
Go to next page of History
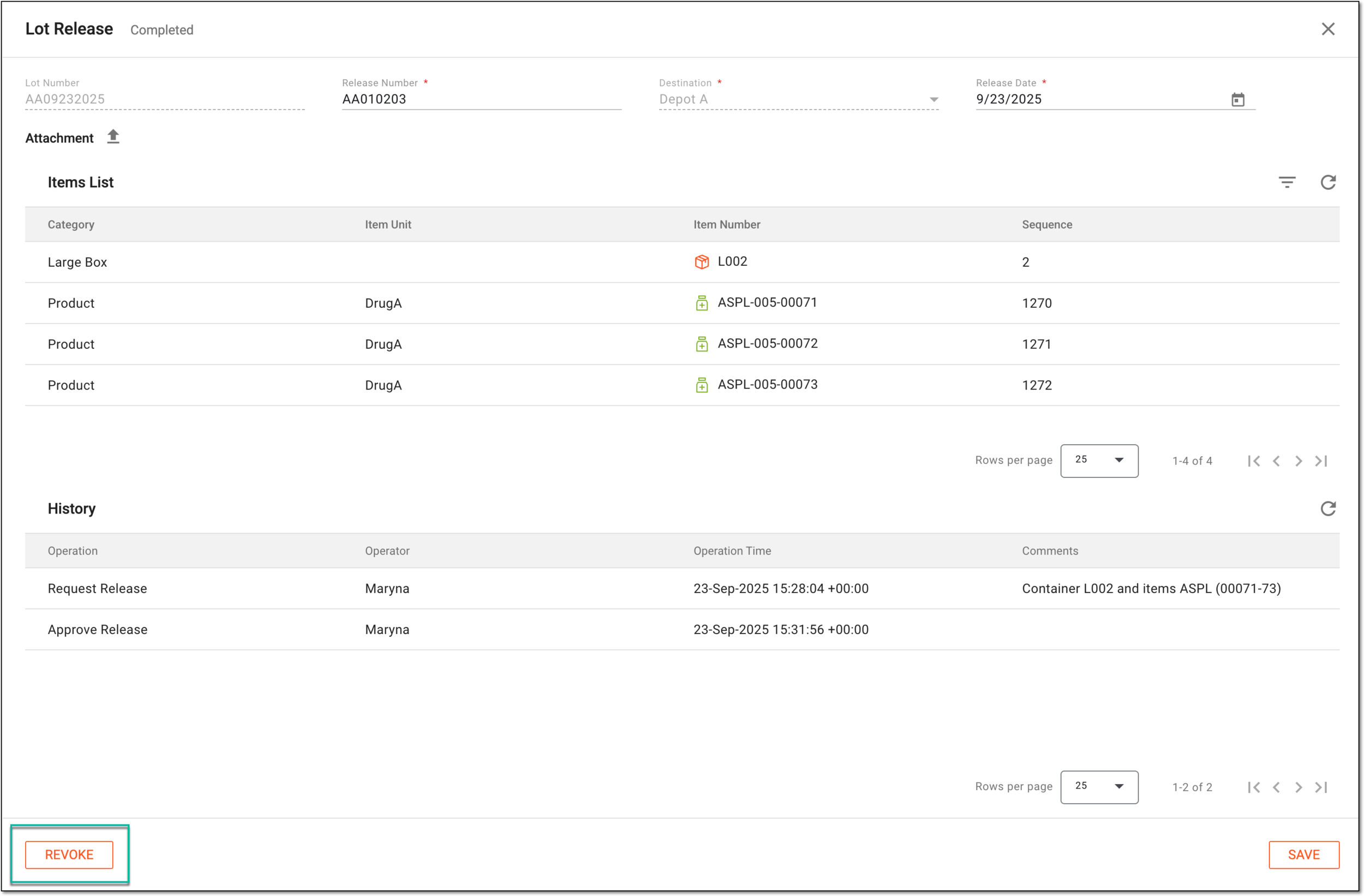pyautogui.click(x=1299, y=787)
